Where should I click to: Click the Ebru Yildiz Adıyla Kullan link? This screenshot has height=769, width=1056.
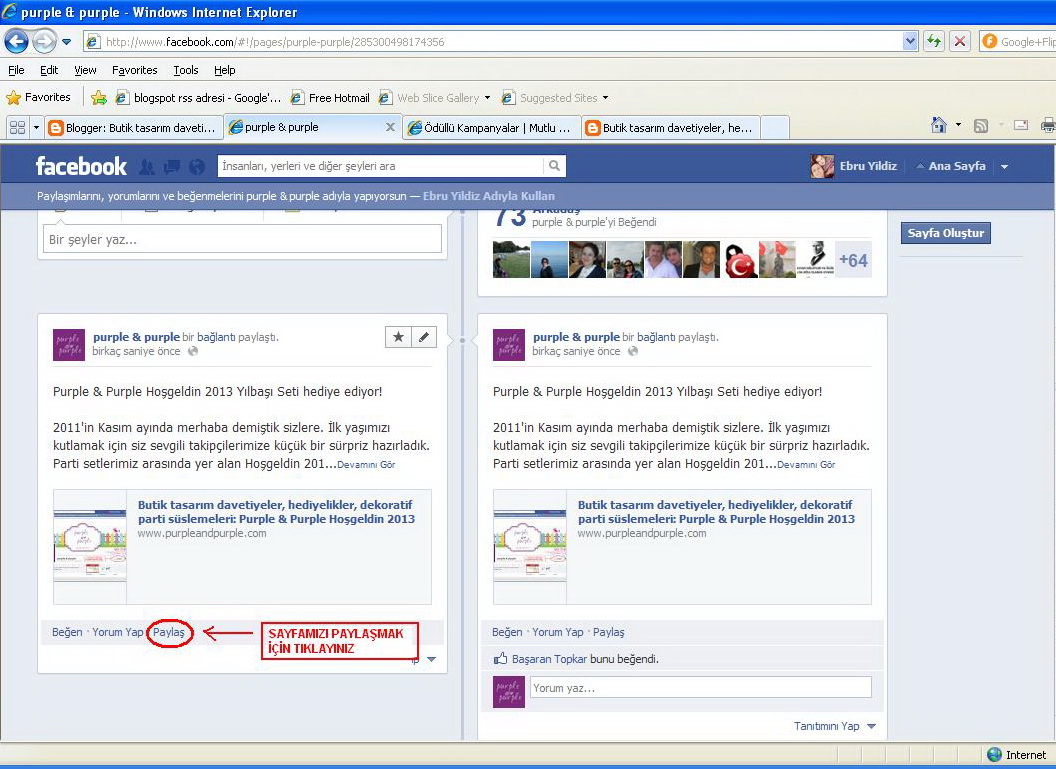[489, 196]
